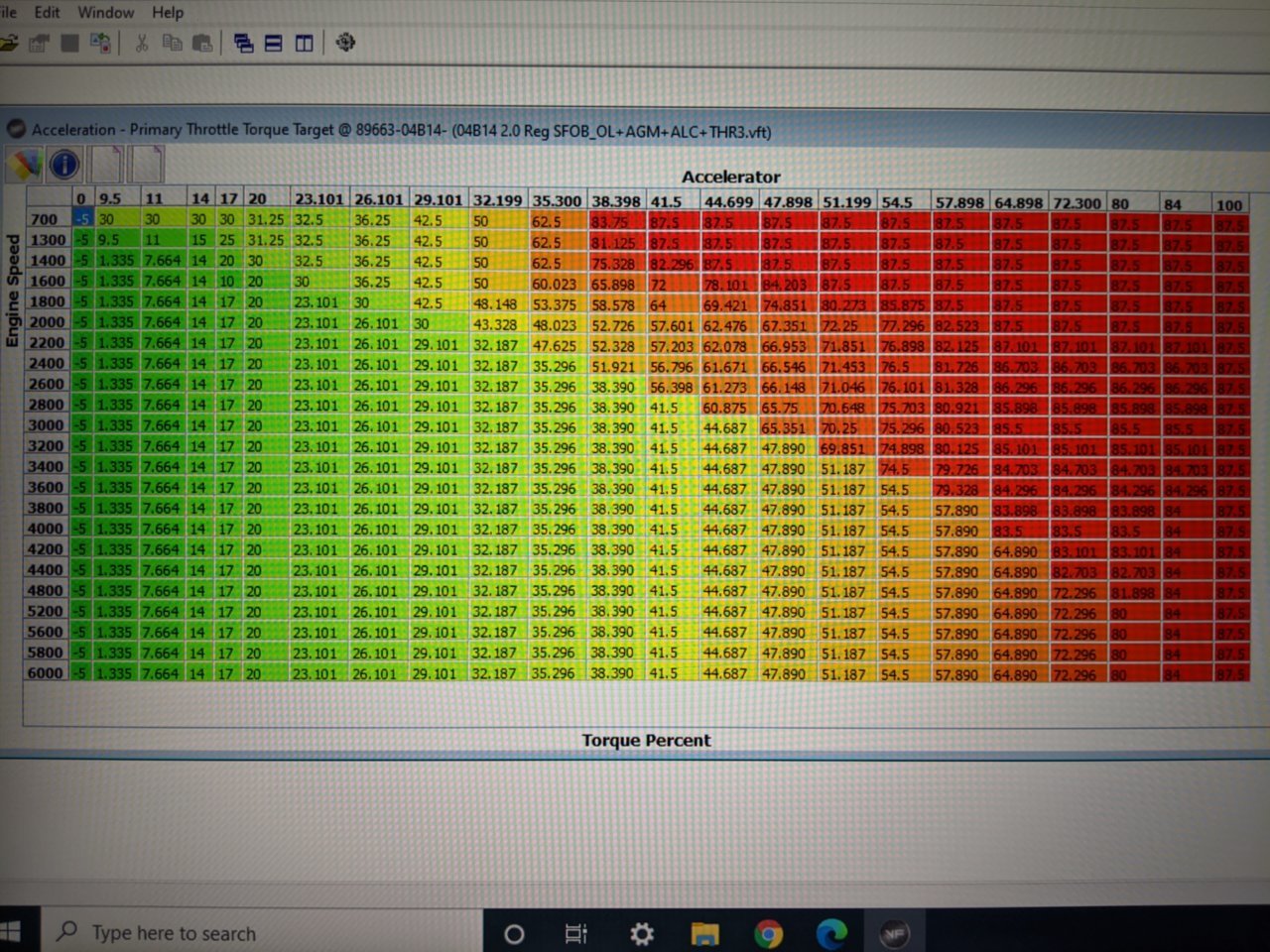
Task: Cascade windows using the toolbar icon
Action: pyautogui.click(x=243, y=43)
